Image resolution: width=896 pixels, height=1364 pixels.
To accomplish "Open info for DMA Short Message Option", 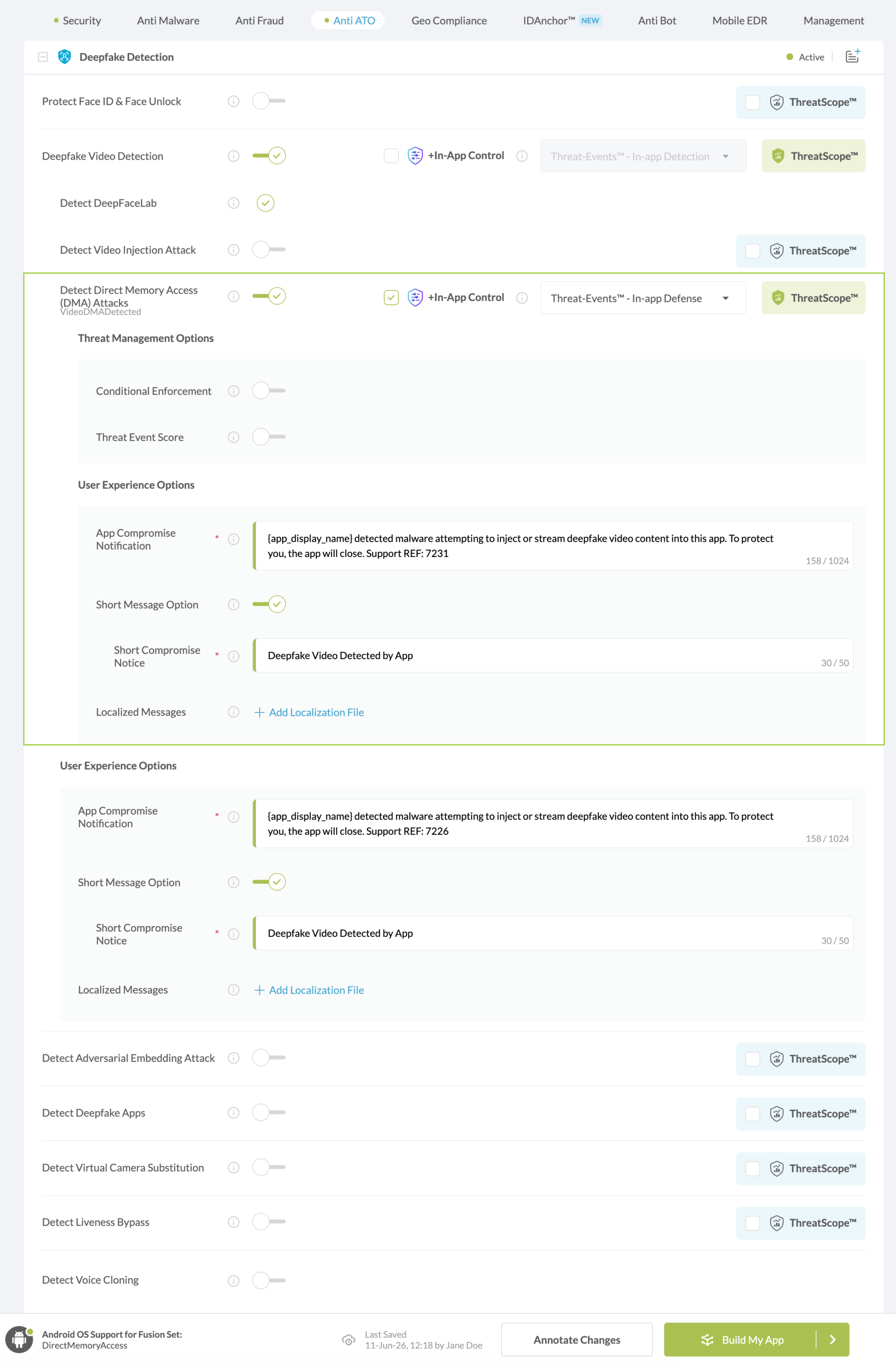I will (x=234, y=605).
